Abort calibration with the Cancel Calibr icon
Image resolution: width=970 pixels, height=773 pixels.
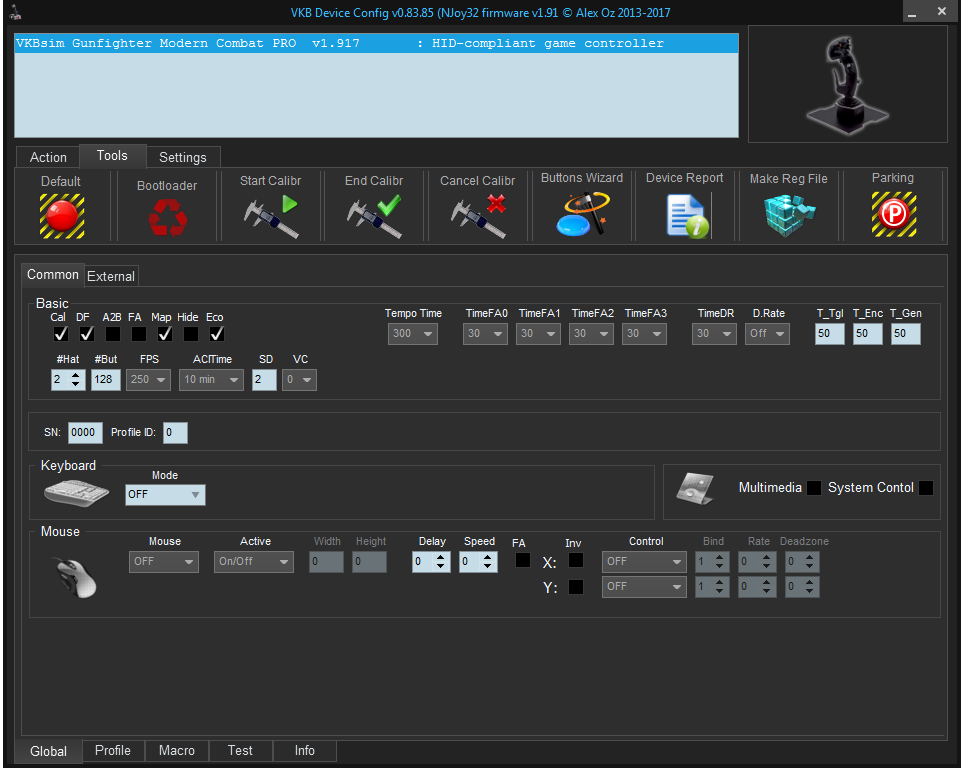(x=478, y=216)
